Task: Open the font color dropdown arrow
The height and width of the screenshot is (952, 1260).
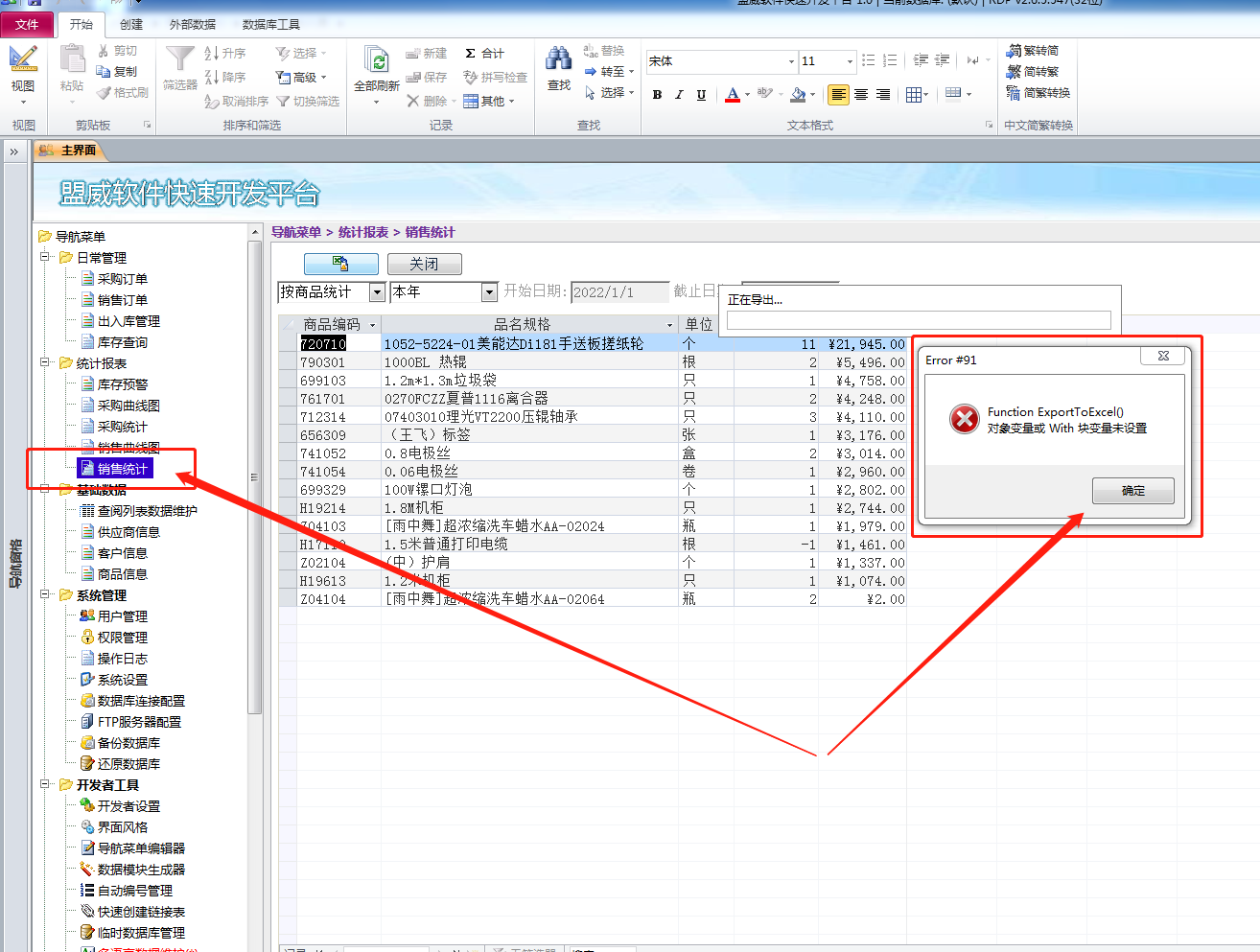Action: pyautogui.click(x=747, y=95)
